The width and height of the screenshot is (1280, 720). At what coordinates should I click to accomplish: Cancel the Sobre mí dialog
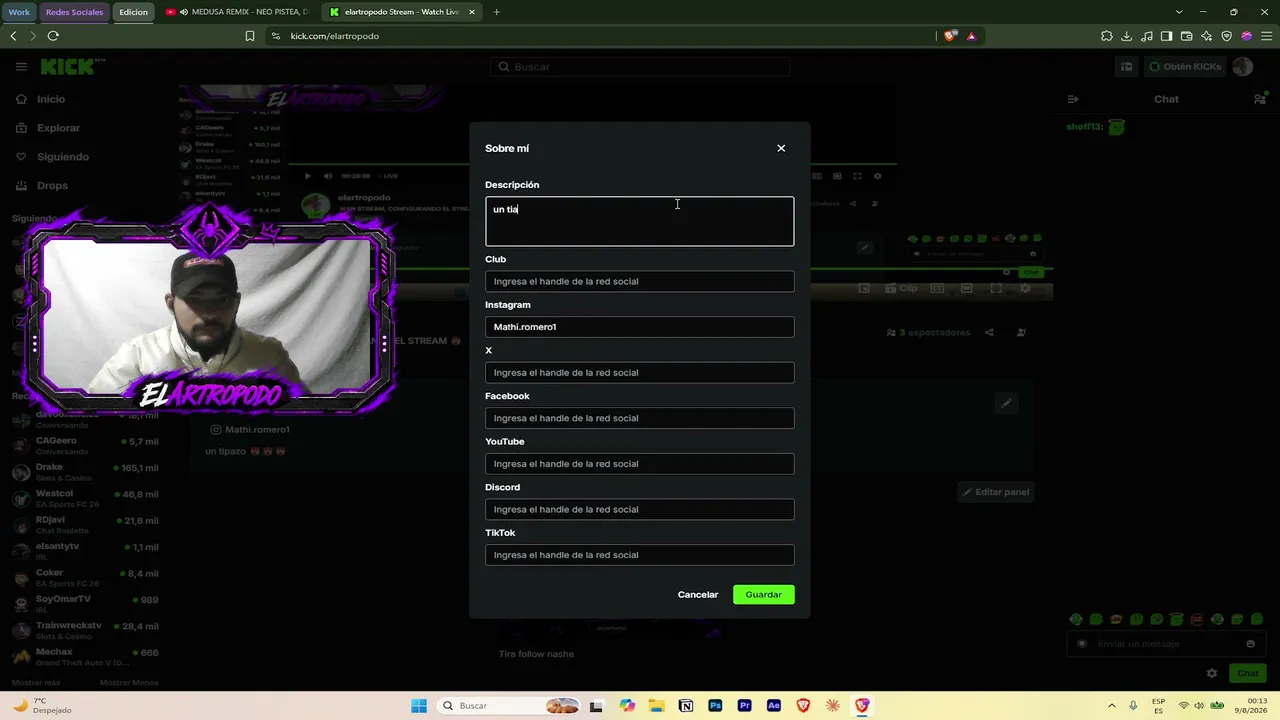pos(698,594)
